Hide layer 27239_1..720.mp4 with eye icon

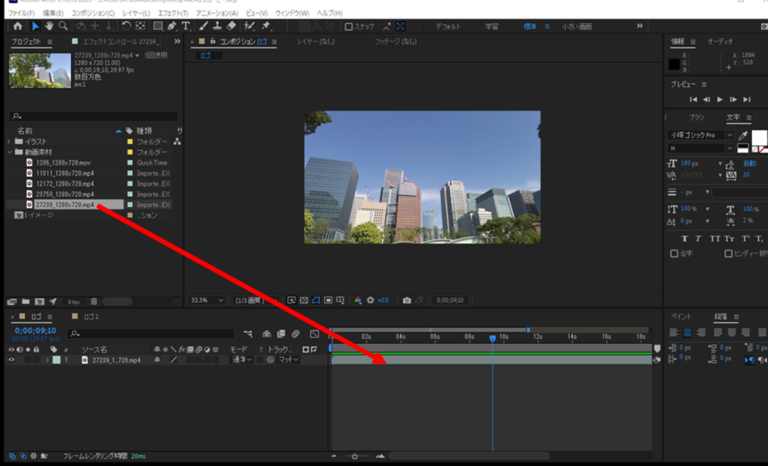click(11, 360)
